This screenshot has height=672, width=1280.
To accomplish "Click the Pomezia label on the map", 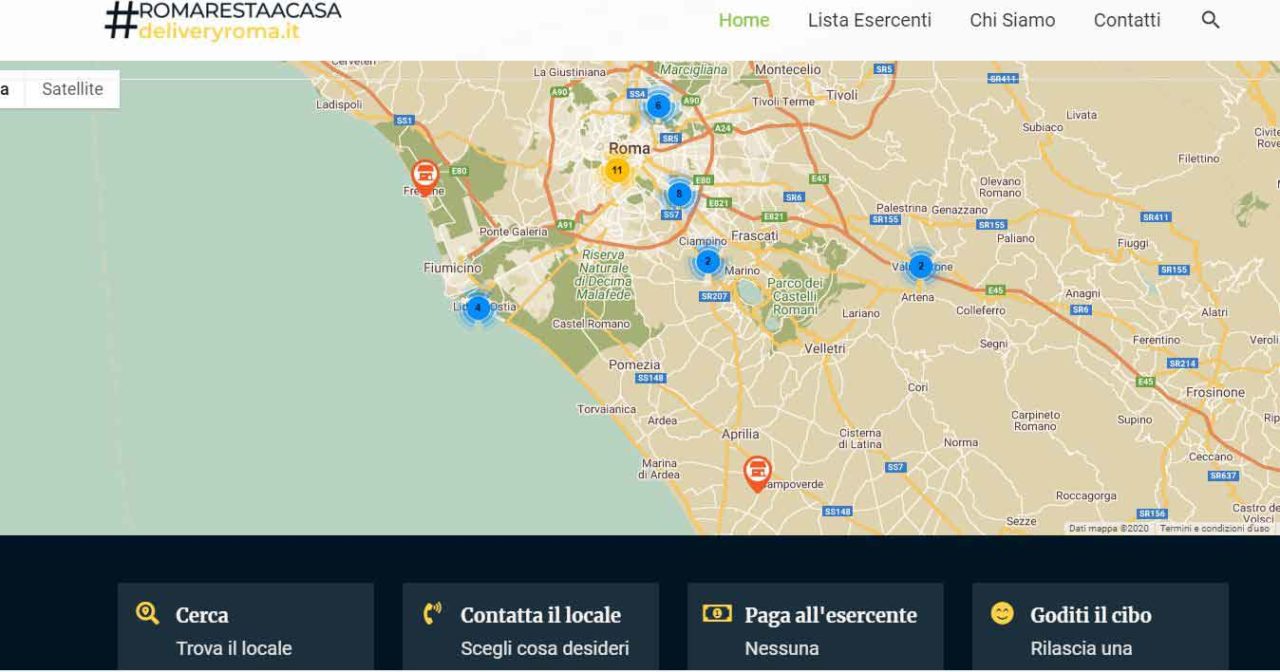I will (x=635, y=364).
